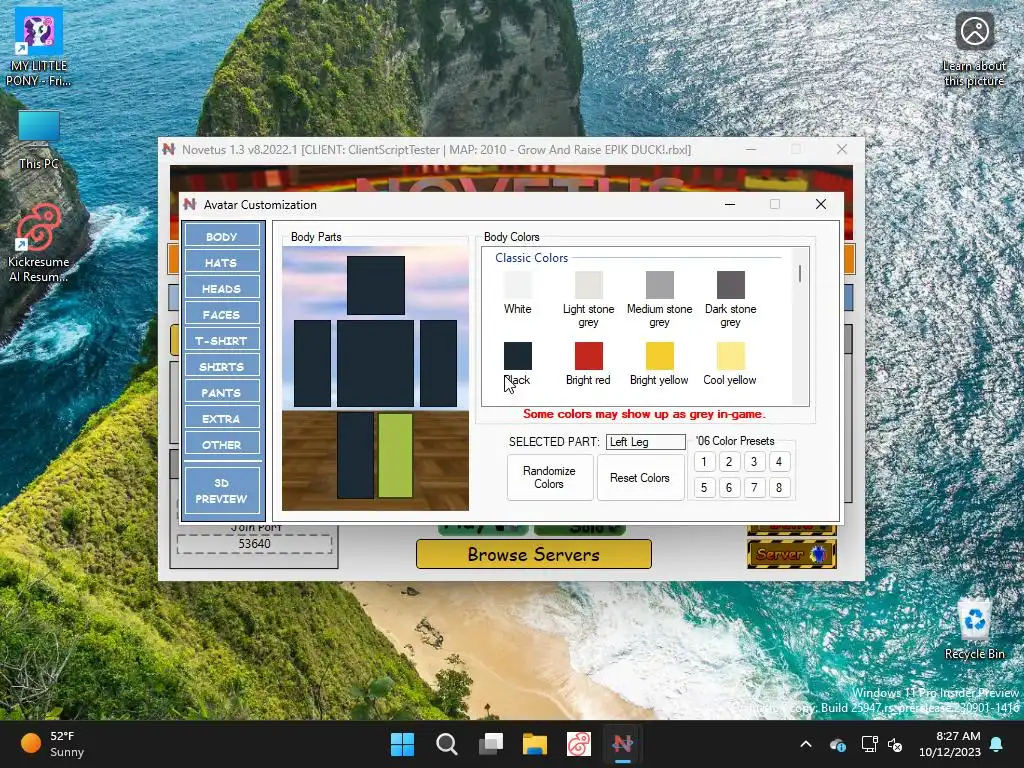This screenshot has width=1024, height=768.
Task: Apply '06 color preset 8
Action: (x=779, y=487)
